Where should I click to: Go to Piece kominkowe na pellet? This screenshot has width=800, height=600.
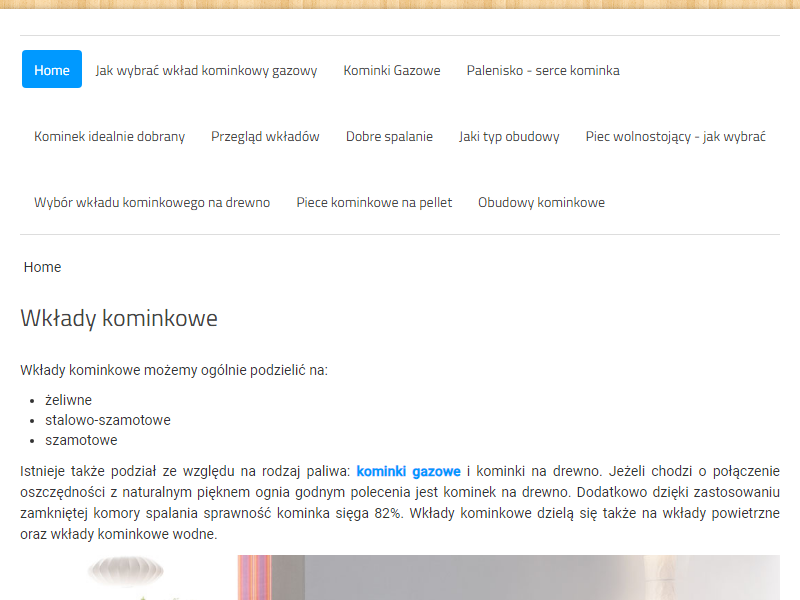point(374,203)
